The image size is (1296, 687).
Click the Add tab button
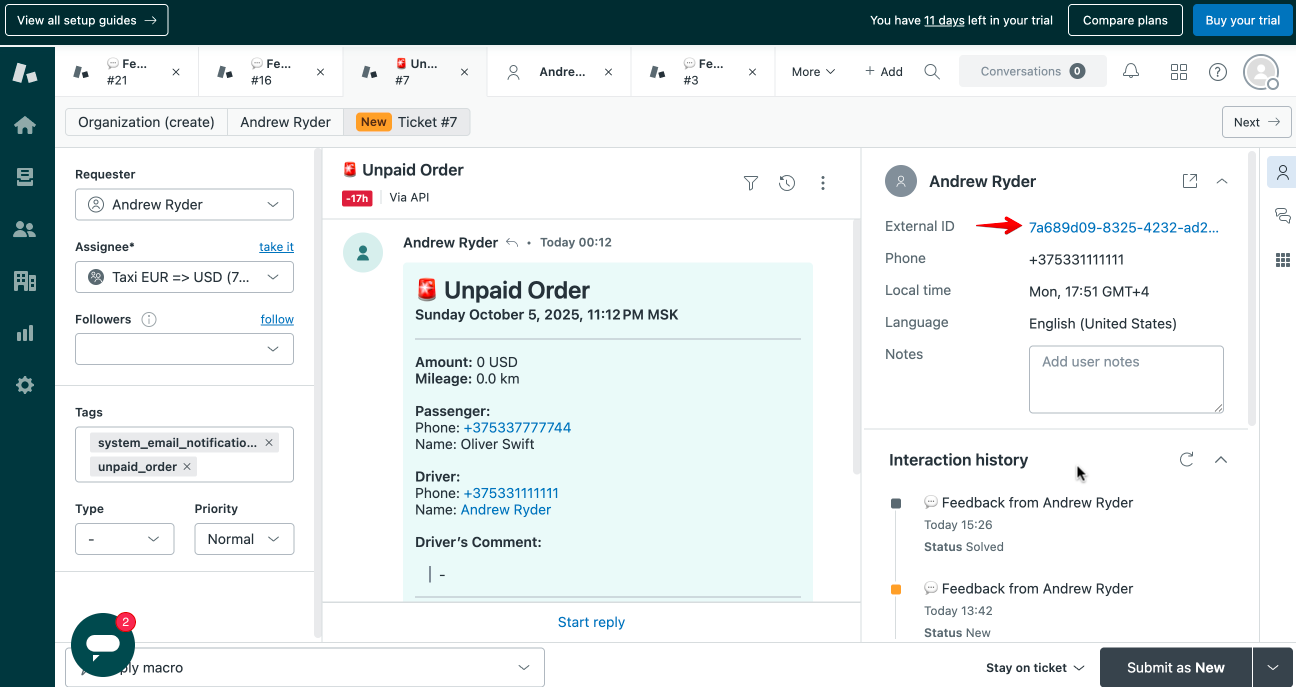pyautogui.click(x=884, y=72)
